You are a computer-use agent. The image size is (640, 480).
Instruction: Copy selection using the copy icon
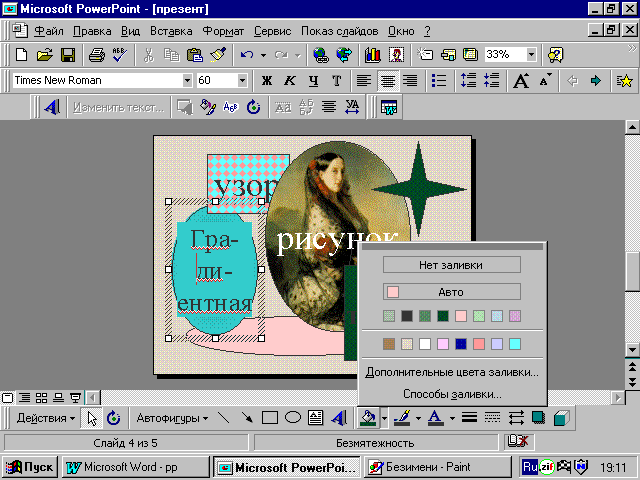pos(171,54)
